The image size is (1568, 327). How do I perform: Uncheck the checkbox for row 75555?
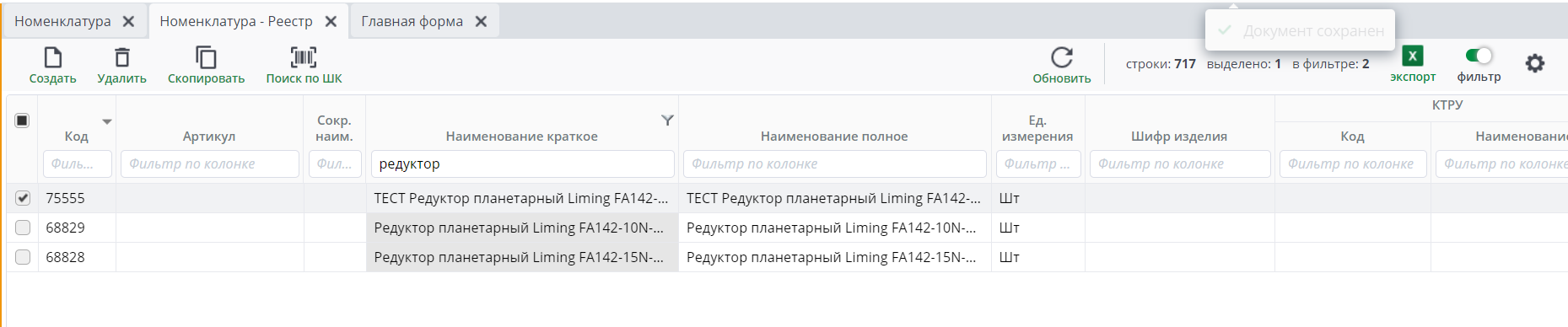click(23, 198)
